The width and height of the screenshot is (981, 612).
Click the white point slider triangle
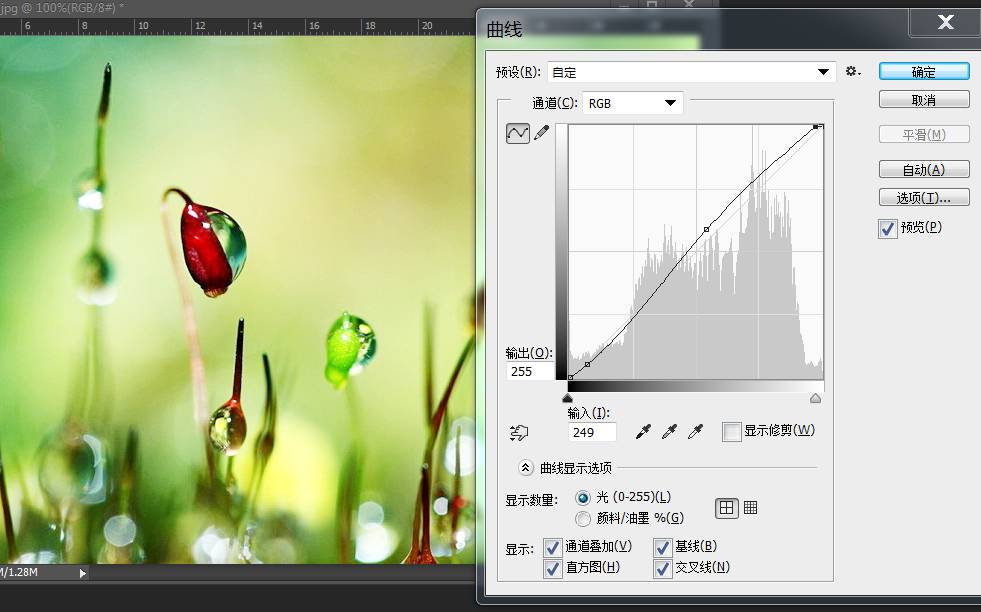pos(815,398)
